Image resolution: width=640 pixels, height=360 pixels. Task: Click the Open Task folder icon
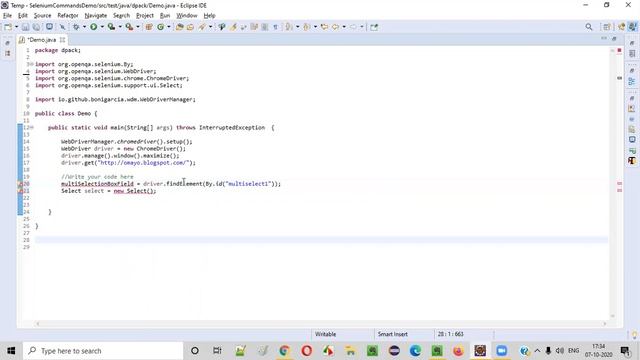pos(190,27)
